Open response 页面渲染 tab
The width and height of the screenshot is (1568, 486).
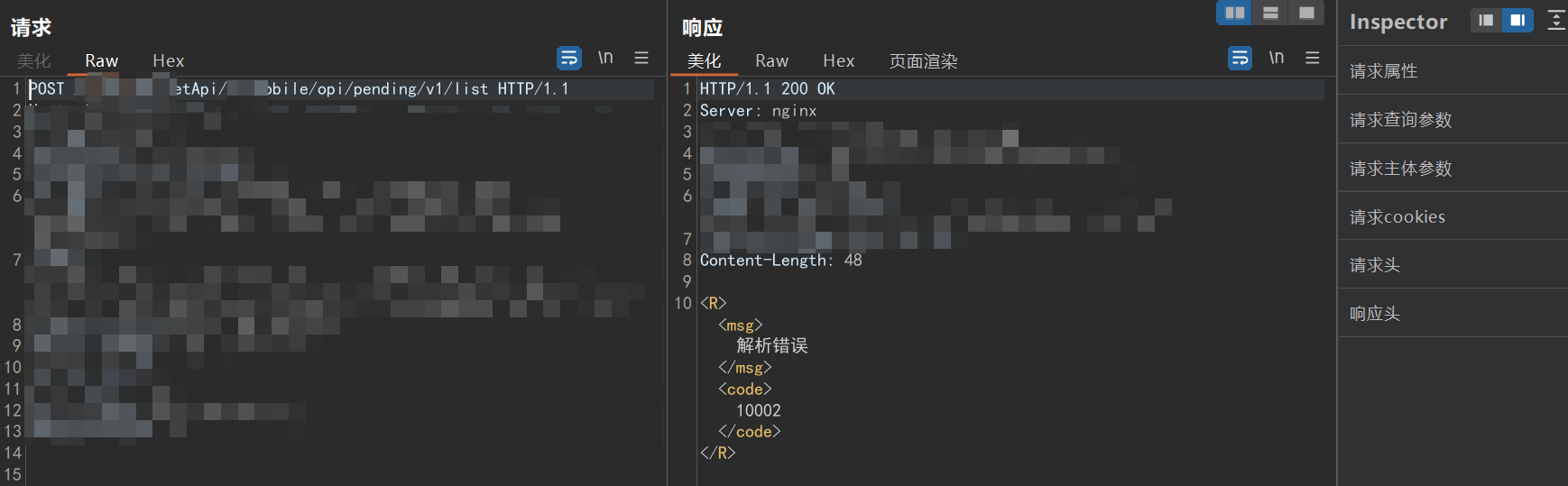click(923, 60)
